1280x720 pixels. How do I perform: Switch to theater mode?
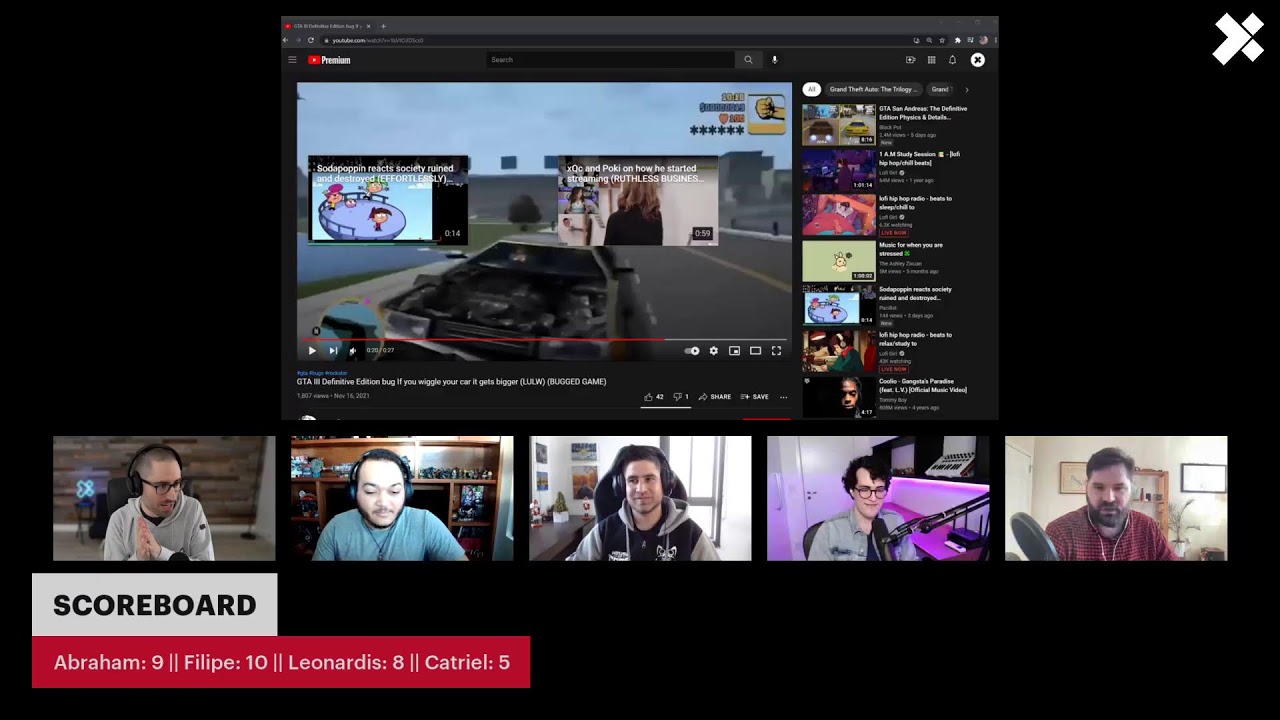[755, 351]
